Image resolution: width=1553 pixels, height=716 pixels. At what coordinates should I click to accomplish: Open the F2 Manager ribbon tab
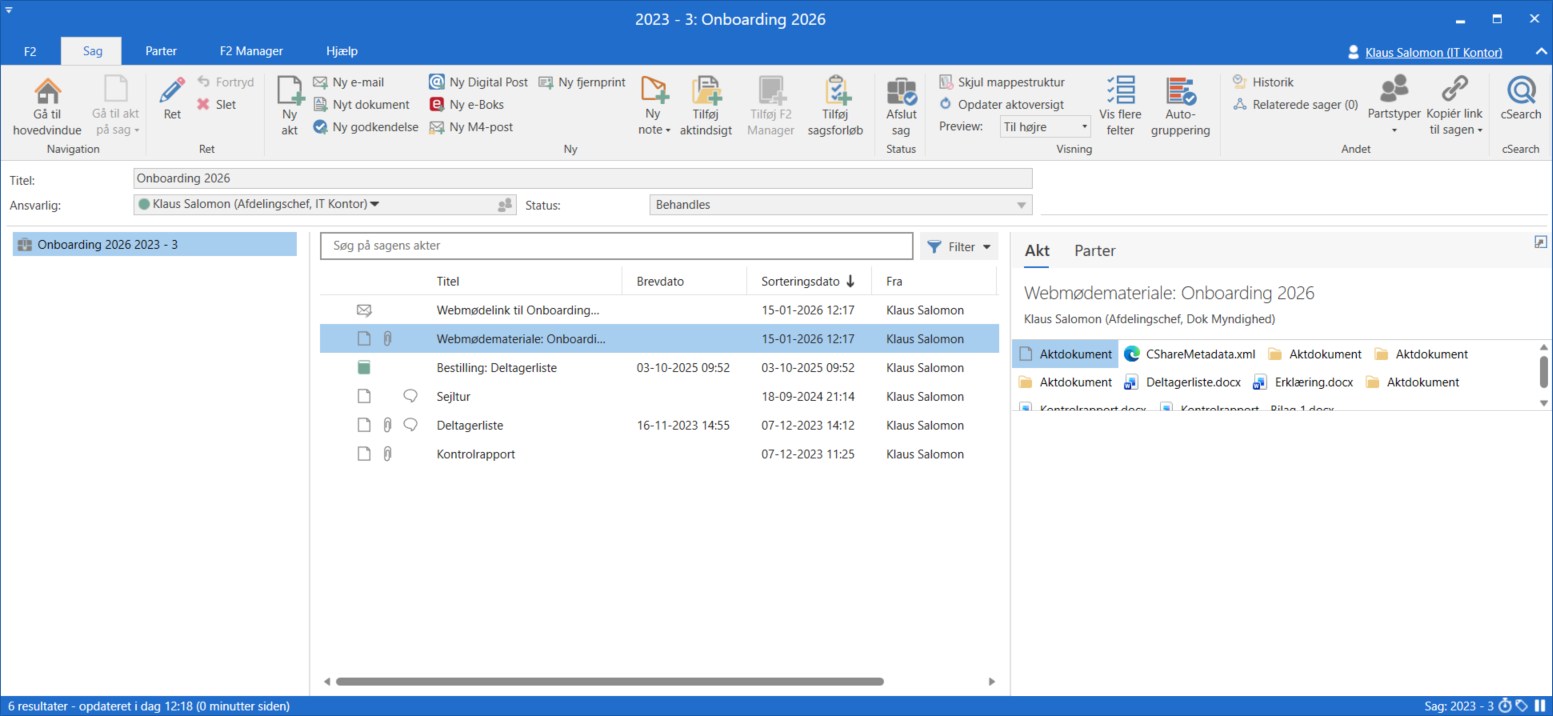[251, 51]
